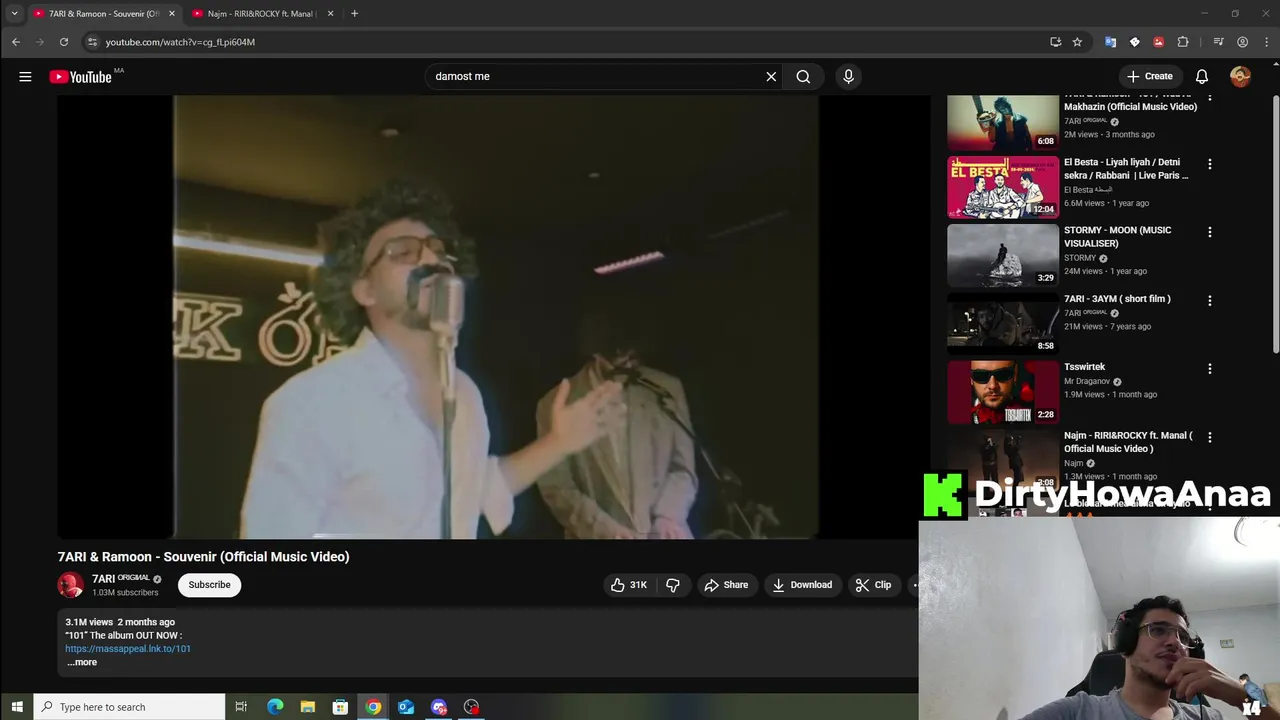Subscribe to the 7ARI channel
This screenshot has width=1280, height=720.
click(209, 585)
